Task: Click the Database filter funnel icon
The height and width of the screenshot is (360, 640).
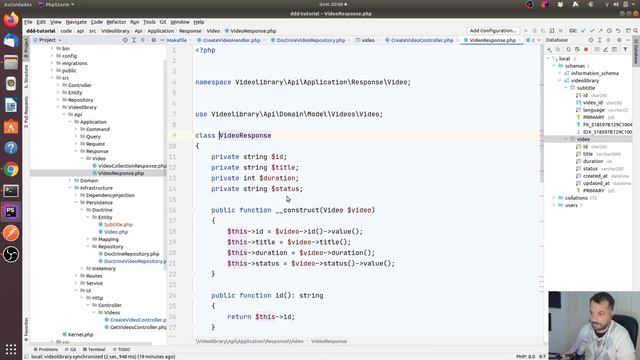Action: click(x=625, y=49)
